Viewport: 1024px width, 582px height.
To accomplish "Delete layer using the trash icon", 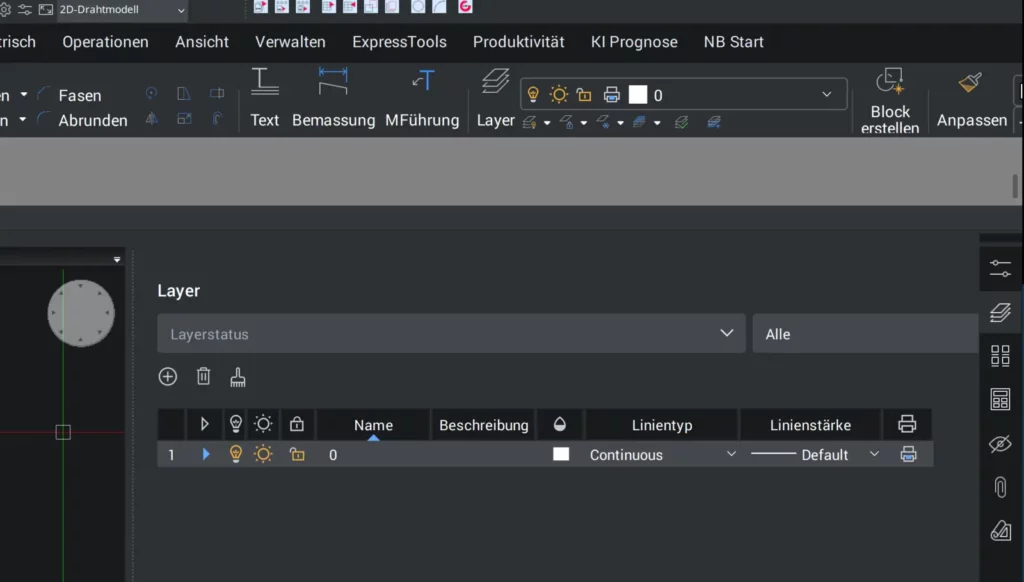I will [x=204, y=376].
